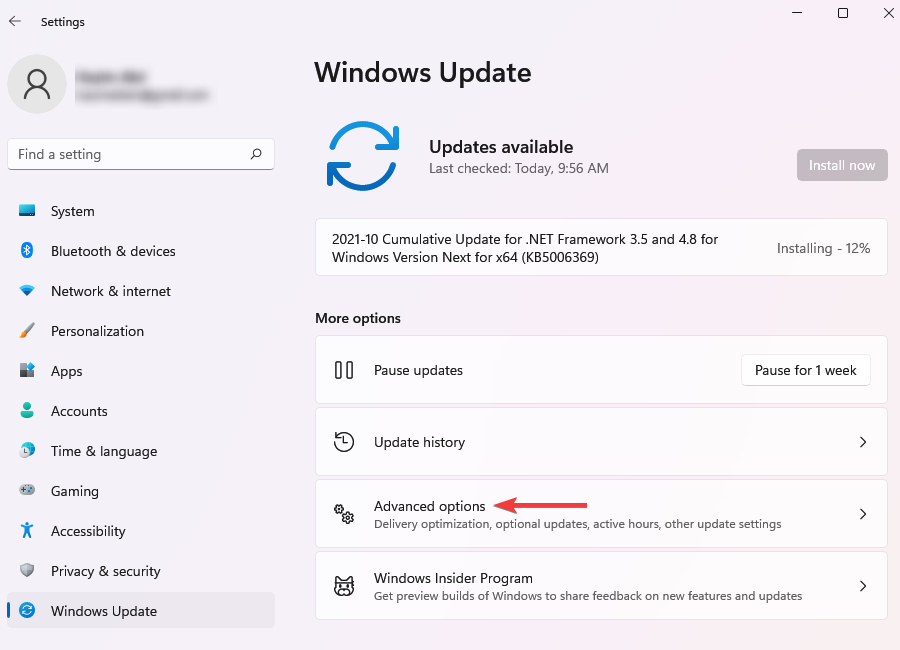Open Accessibility settings

(141, 531)
